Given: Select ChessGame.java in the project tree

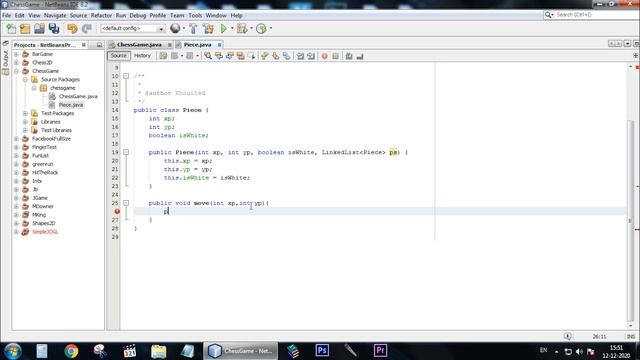Looking at the screenshot, I should 78,96.
